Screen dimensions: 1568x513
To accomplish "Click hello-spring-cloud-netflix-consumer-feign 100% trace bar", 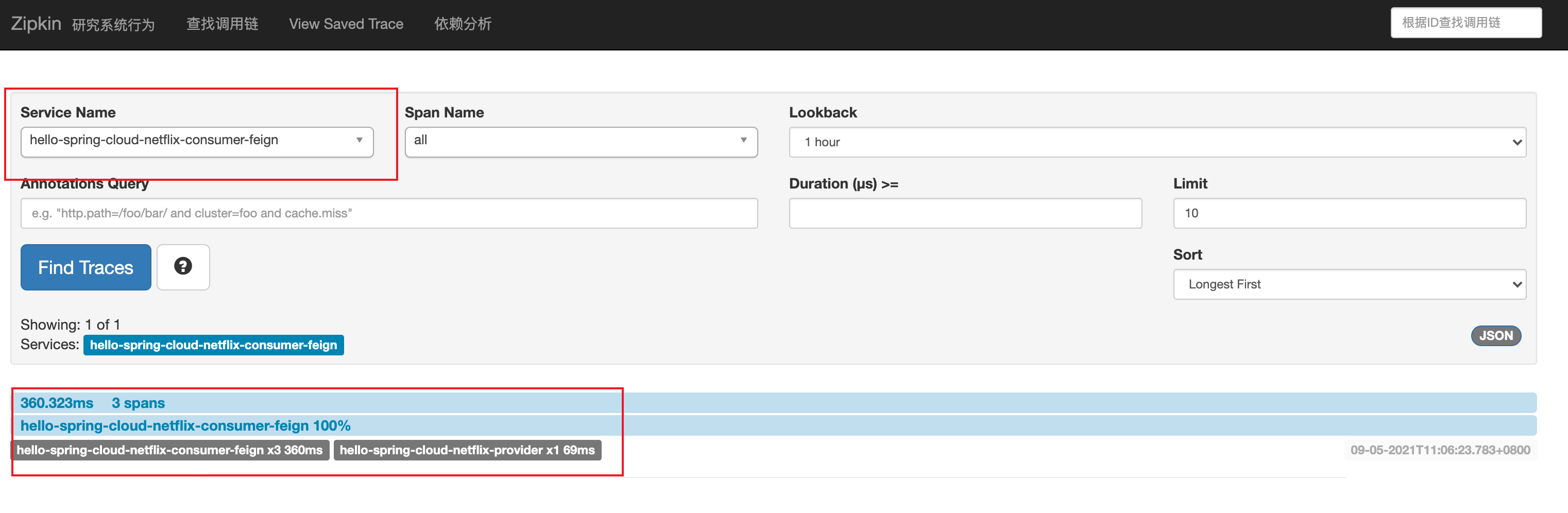I will pyautogui.click(x=774, y=425).
